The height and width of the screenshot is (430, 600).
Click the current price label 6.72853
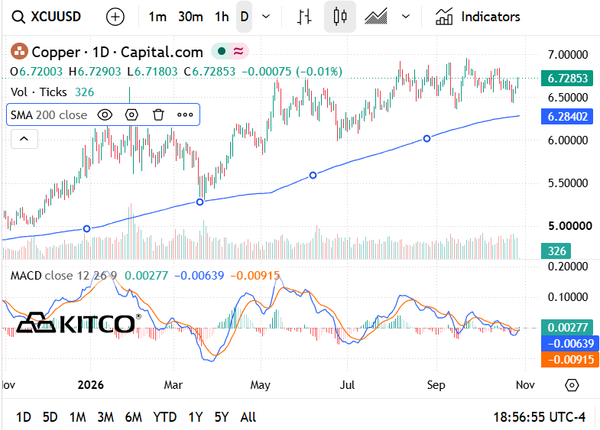[x=567, y=78]
